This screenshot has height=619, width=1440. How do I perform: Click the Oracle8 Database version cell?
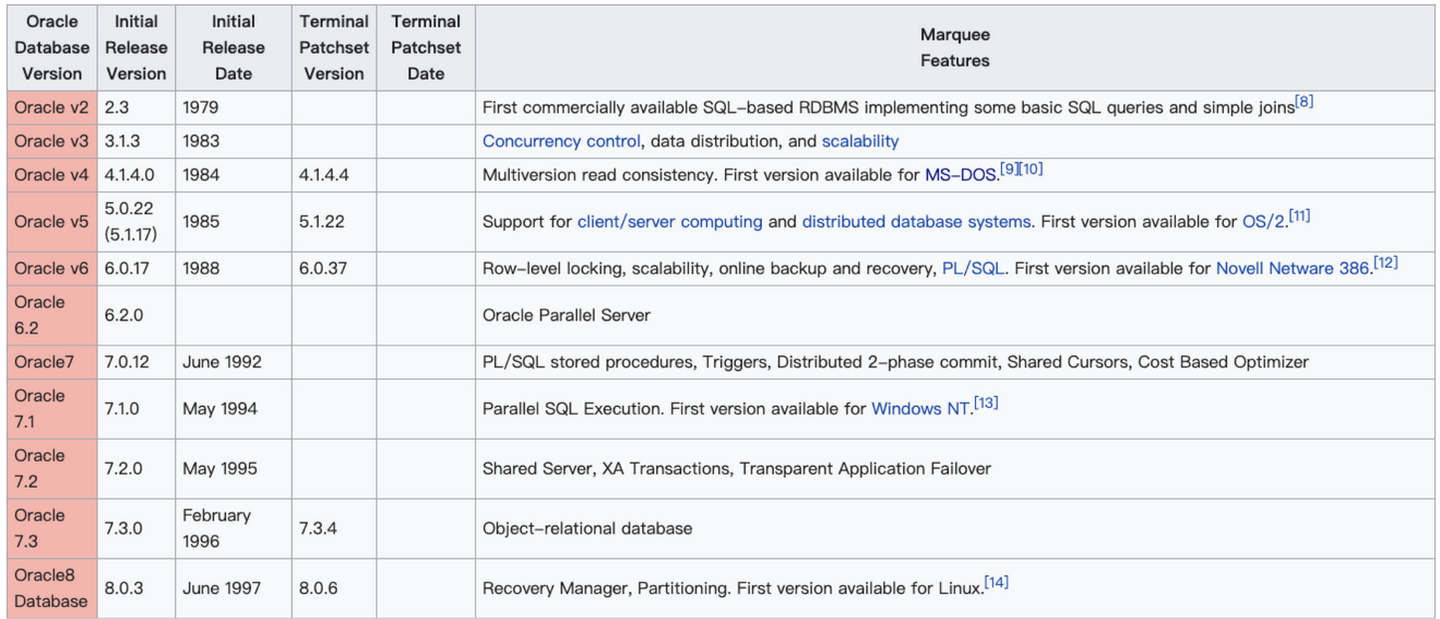(x=52, y=588)
